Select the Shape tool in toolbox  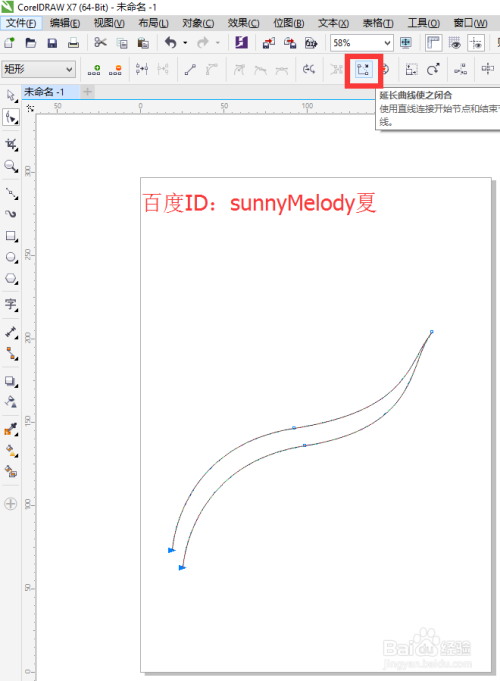11,118
